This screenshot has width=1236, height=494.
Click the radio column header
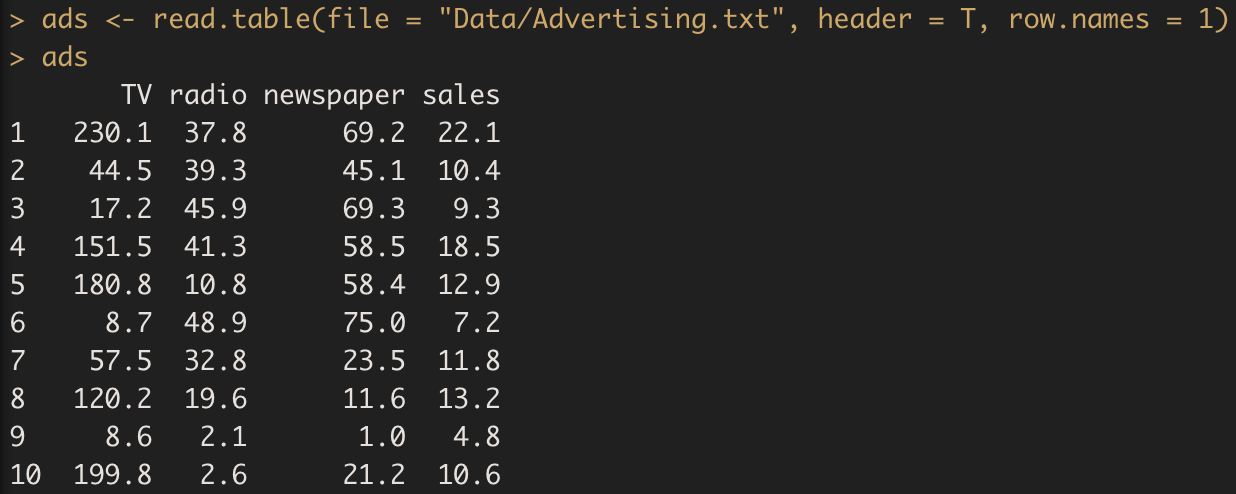[207, 96]
